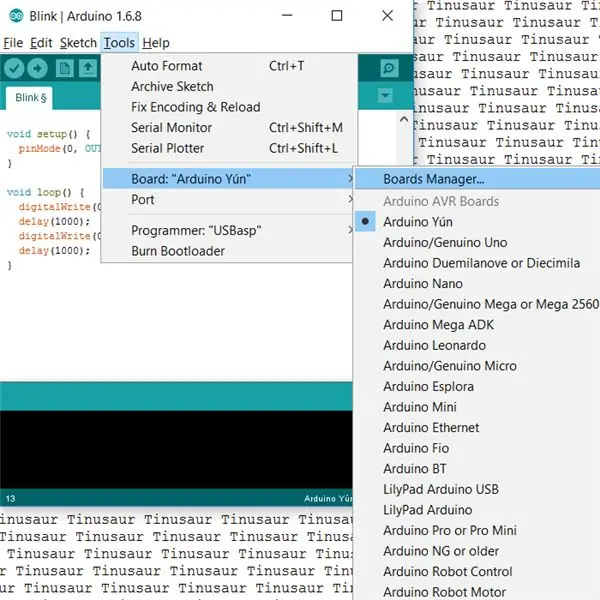The image size is (600, 600).
Task: Select Arduino Nano board
Action: (x=478, y=284)
